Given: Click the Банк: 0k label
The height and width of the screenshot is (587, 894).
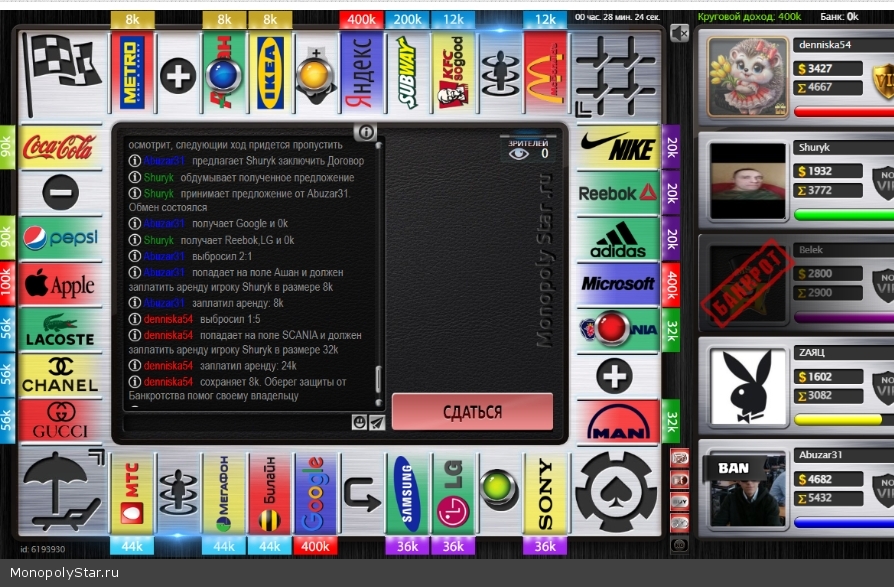Looking at the screenshot, I should pos(839,17).
